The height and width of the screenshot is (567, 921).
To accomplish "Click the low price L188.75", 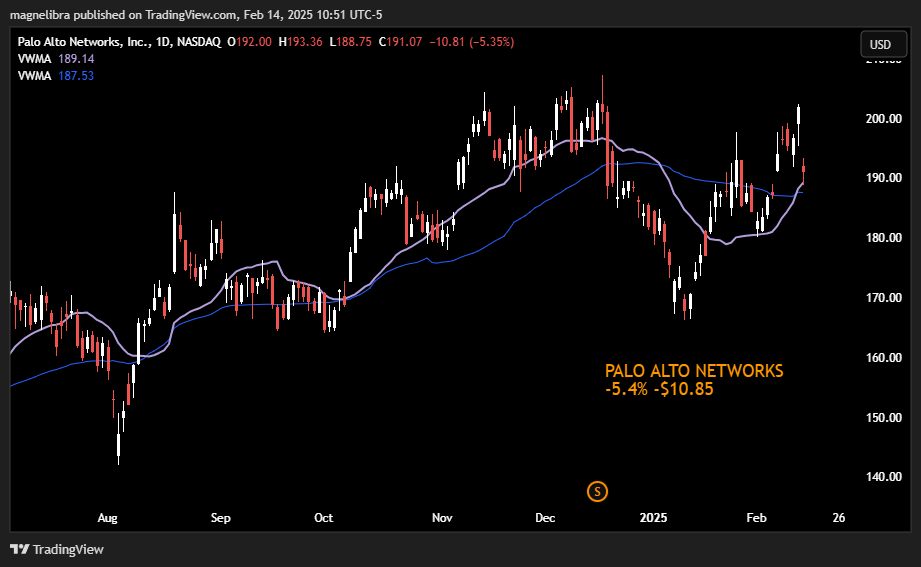I will click(350, 42).
